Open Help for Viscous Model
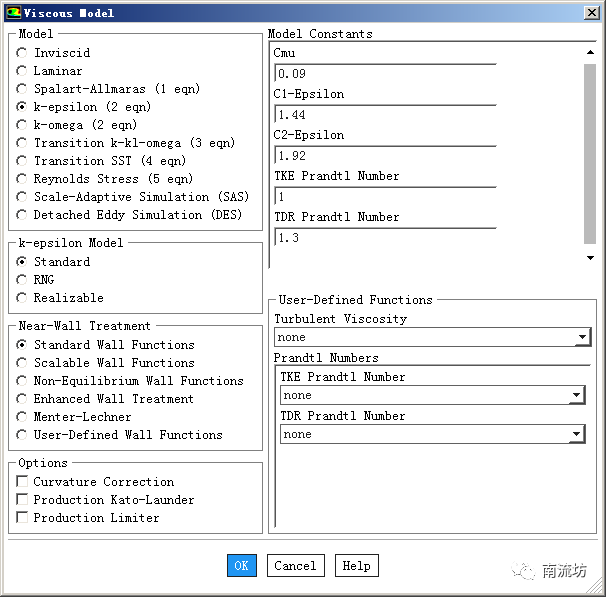This screenshot has height=597, width=606. (357, 565)
